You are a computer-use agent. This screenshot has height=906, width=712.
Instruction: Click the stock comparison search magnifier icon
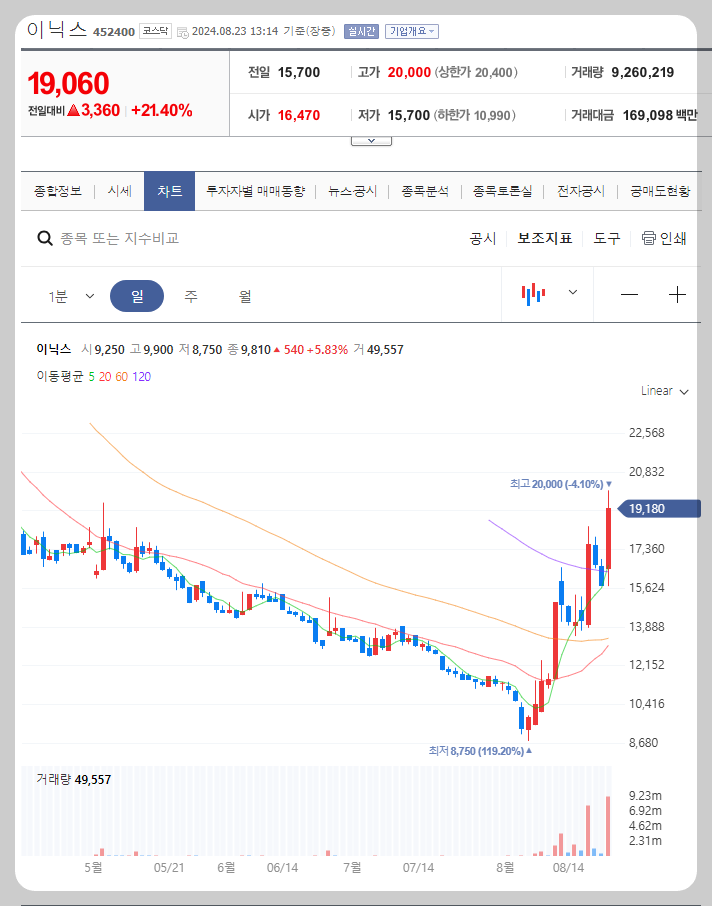(x=44, y=239)
